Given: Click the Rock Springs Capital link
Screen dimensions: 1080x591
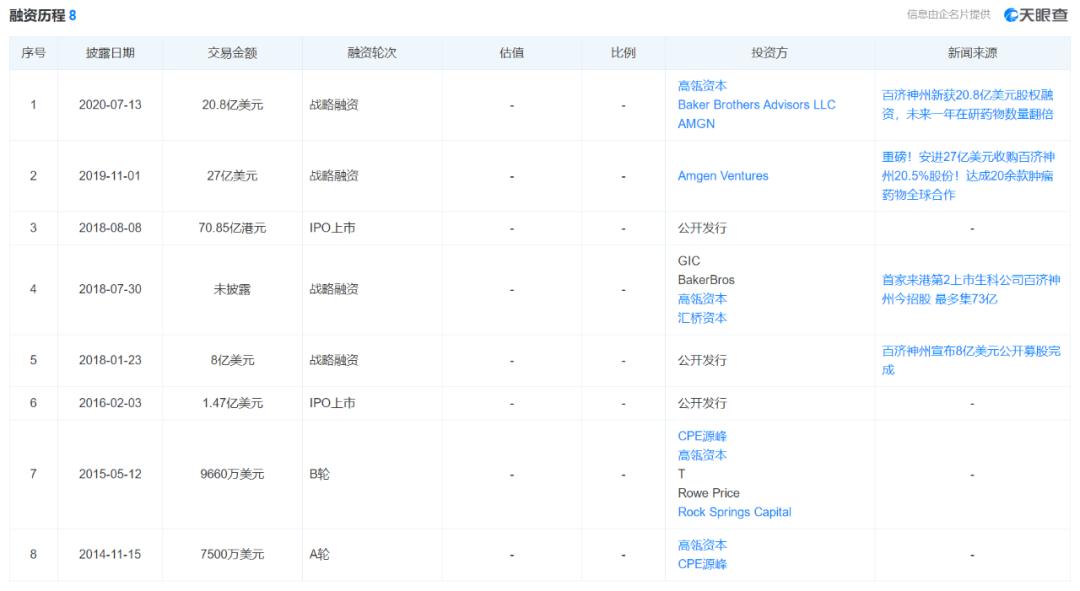Looking at the screenshot, I should (734, 512).
